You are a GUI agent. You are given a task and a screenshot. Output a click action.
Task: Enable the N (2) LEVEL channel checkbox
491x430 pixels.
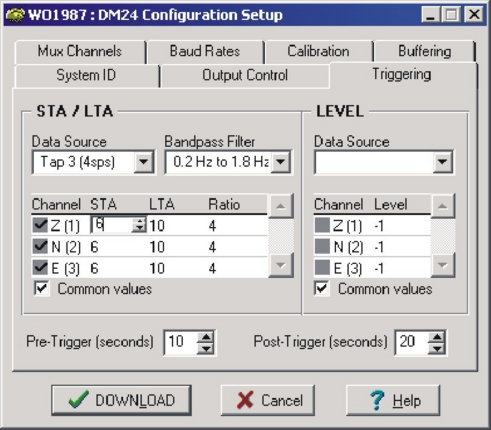pyautogui.click(x=322, y=247)
